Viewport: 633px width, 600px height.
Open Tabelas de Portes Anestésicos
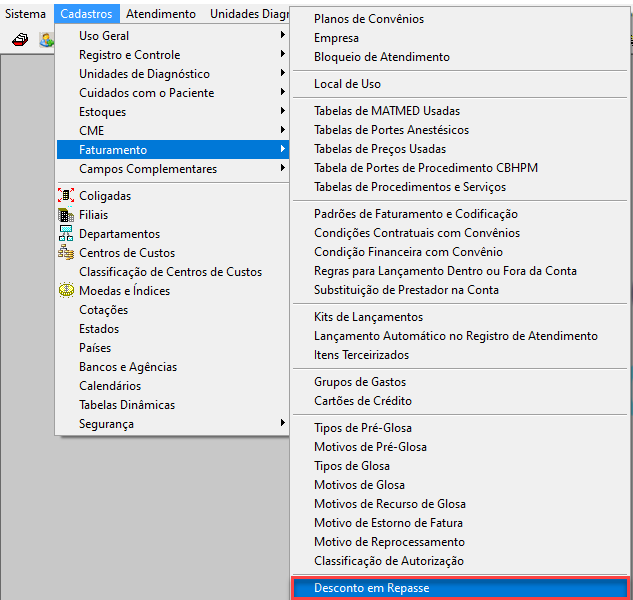click(x=460, y=130)
